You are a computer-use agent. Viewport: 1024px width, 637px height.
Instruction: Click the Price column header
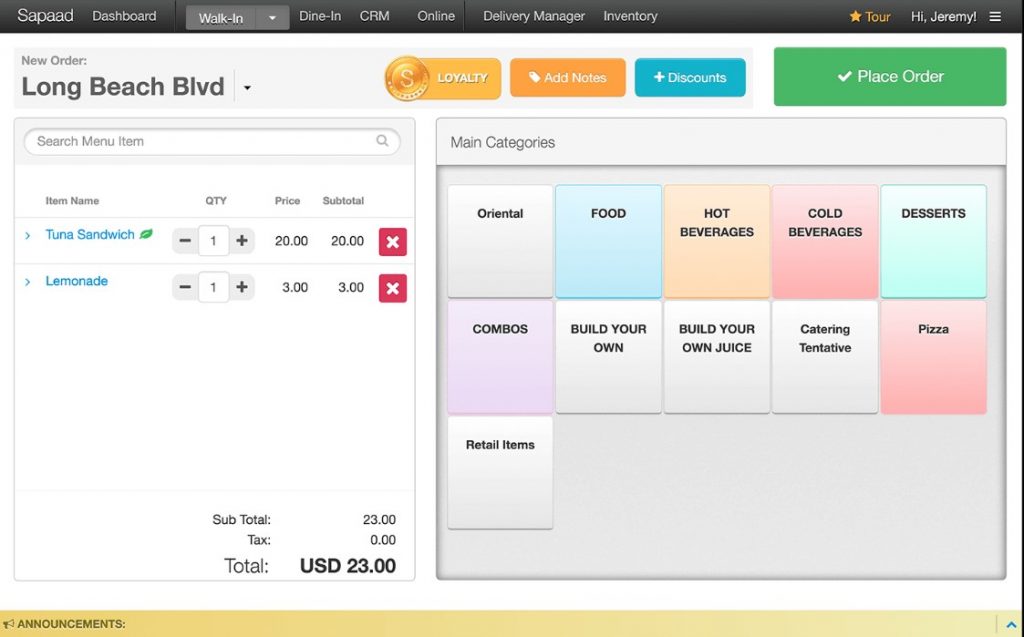point(287,201)
